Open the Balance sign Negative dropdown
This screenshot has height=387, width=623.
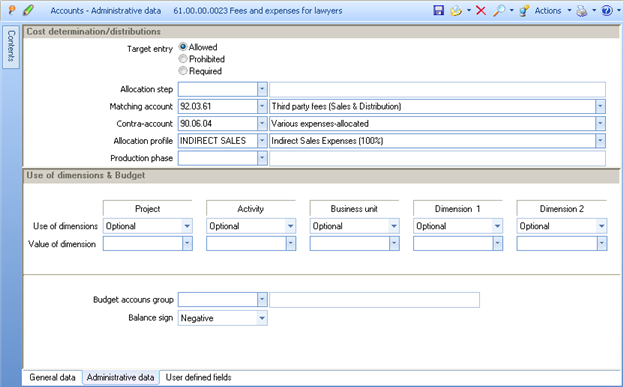click(262, 318)
